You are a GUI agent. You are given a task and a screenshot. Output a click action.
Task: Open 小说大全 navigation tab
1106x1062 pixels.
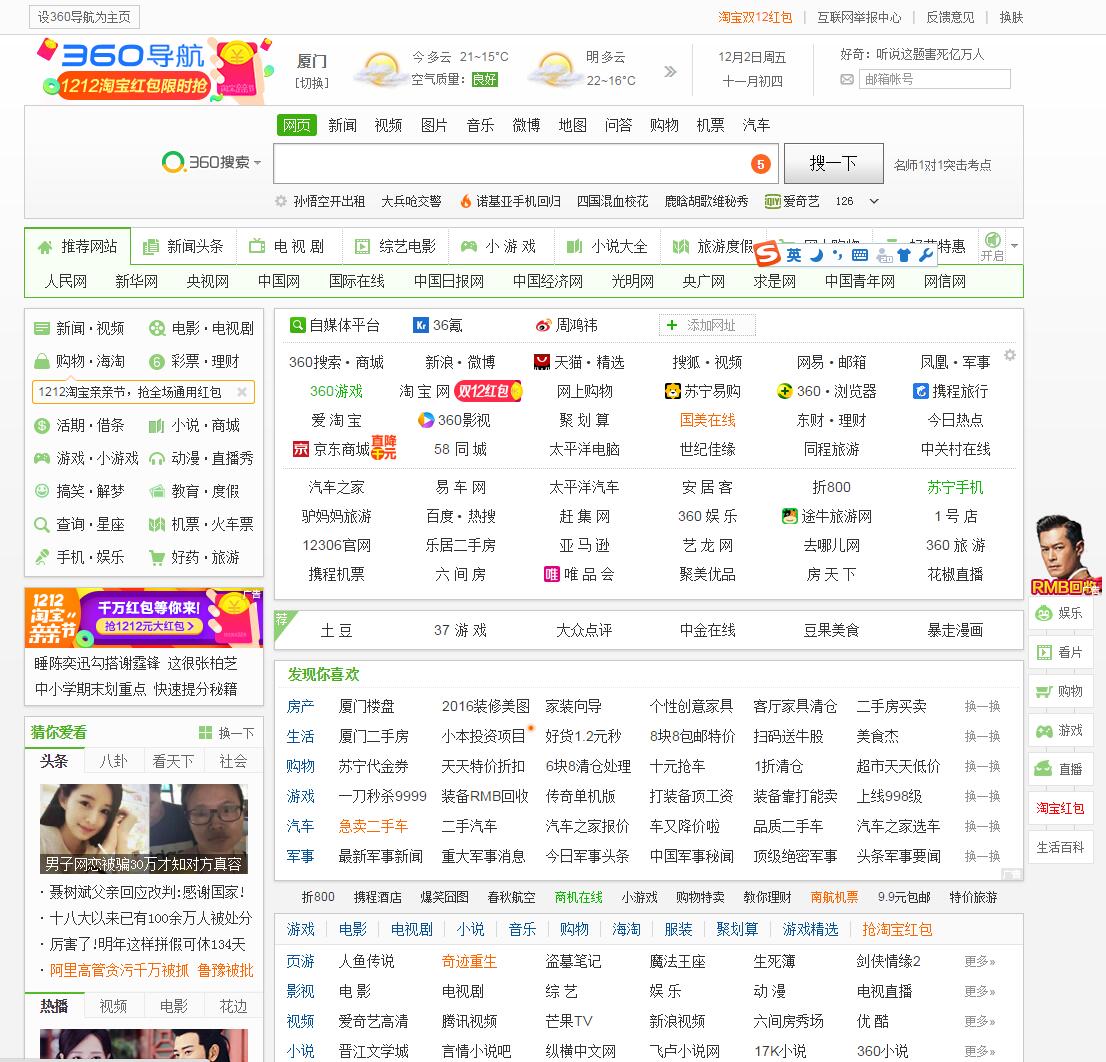point(607,246)
